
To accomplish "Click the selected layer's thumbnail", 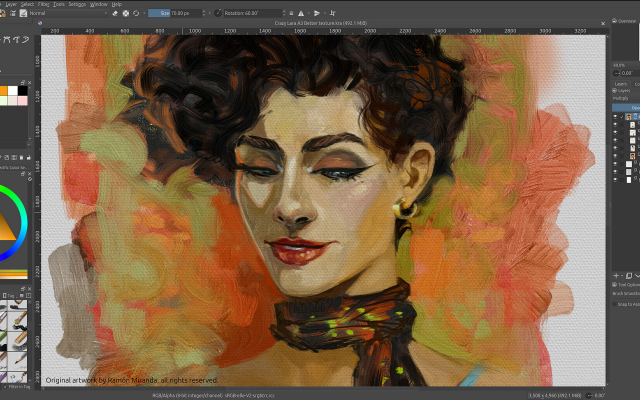I will (629, 117).
